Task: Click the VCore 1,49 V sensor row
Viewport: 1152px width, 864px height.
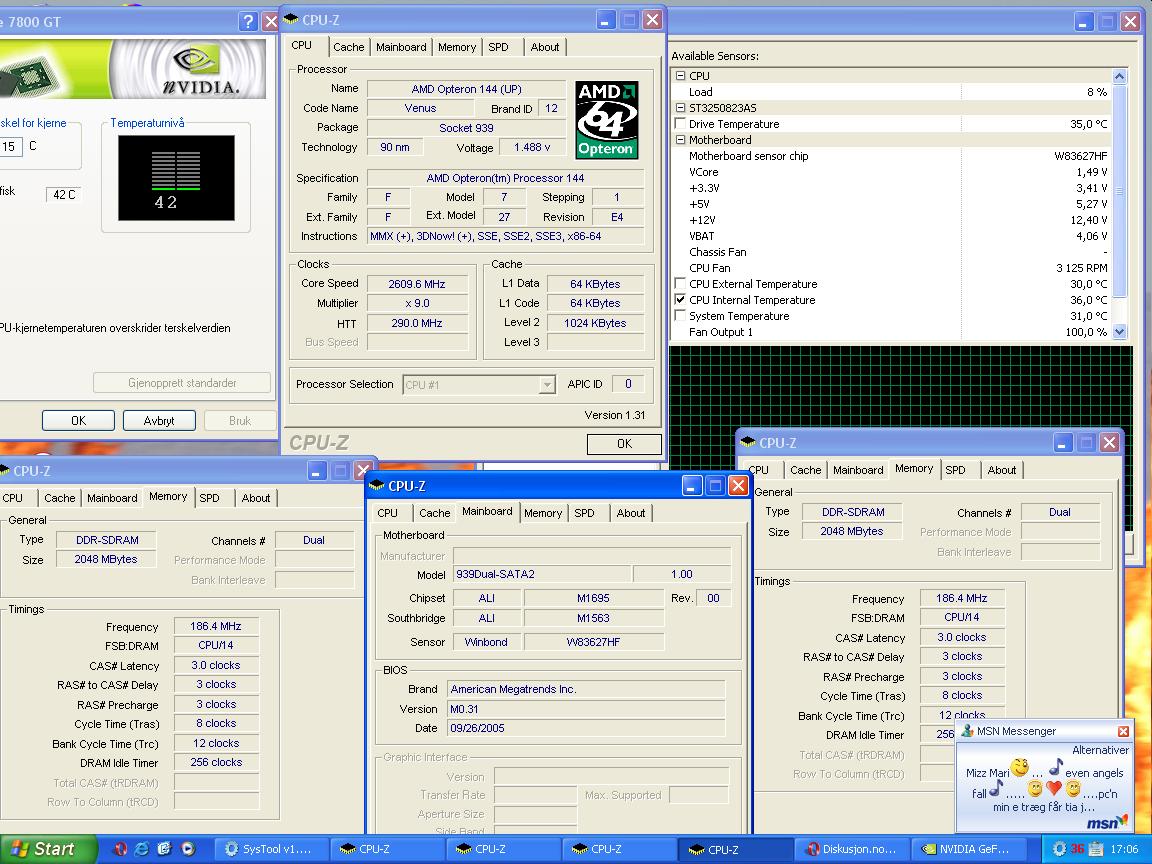Action: coord(892,172)
